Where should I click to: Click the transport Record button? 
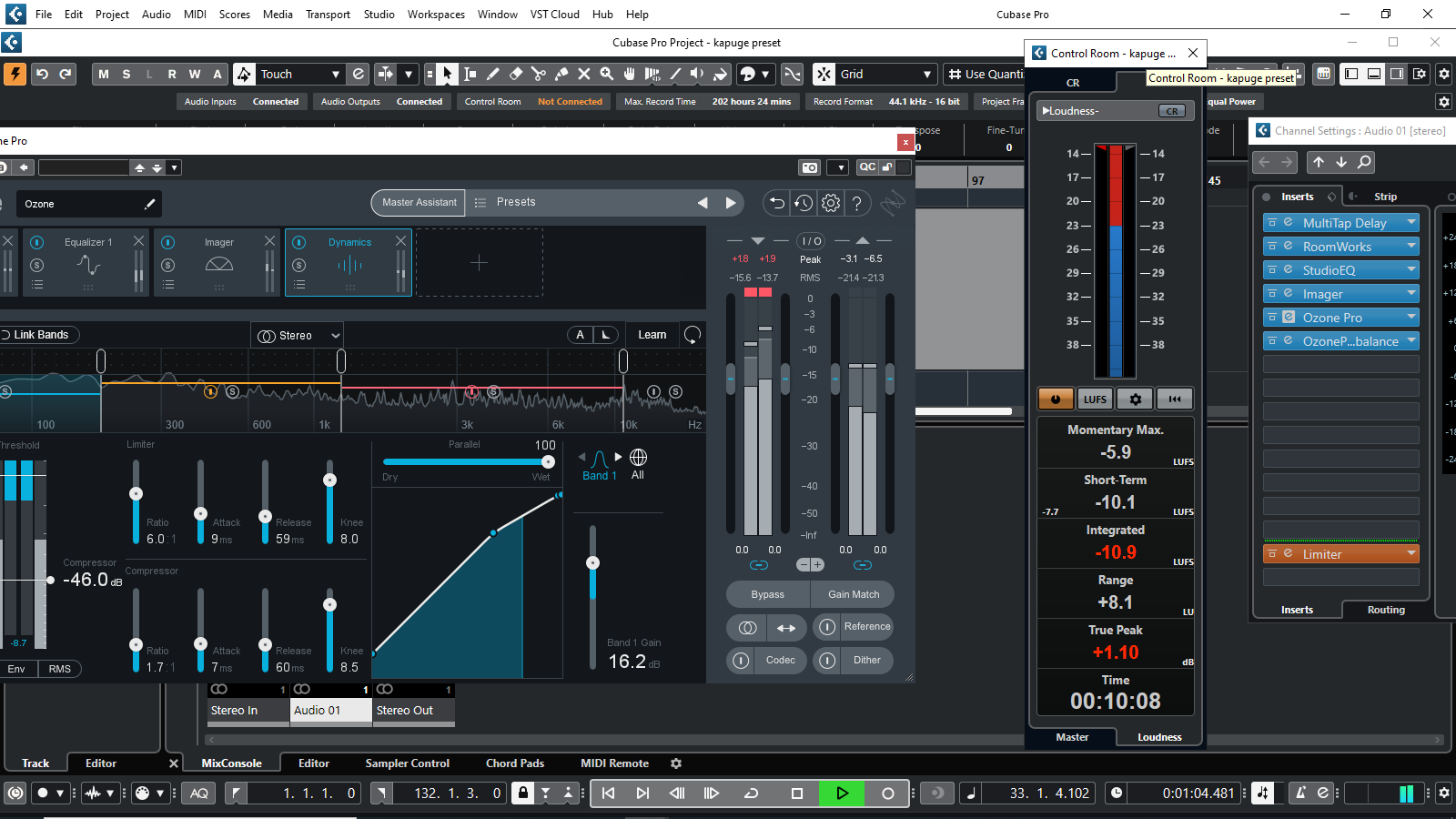887,794
